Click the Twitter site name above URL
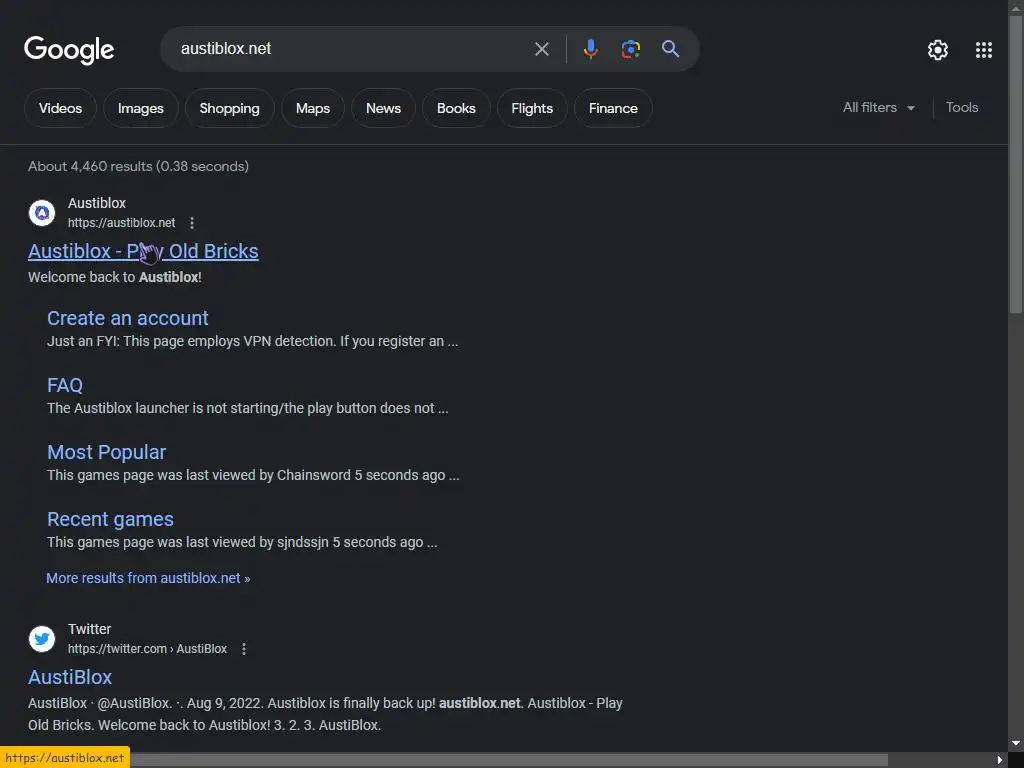This screenshot has height=768, width=1024. [89, 629]
